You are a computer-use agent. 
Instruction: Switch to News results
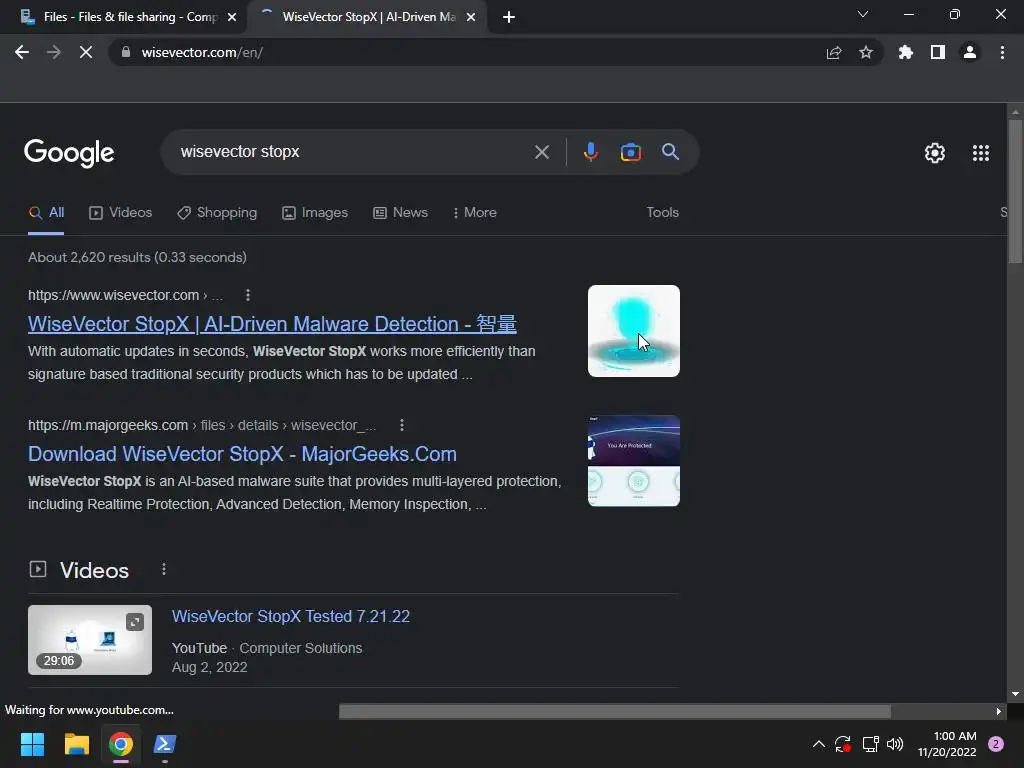coord(400,212)
